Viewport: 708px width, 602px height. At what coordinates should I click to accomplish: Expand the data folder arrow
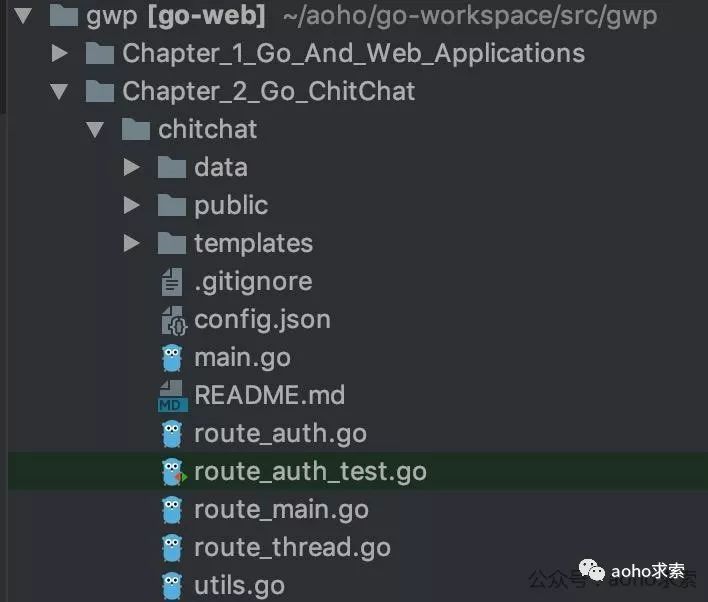pyautogui.click(x=131, y=167)
